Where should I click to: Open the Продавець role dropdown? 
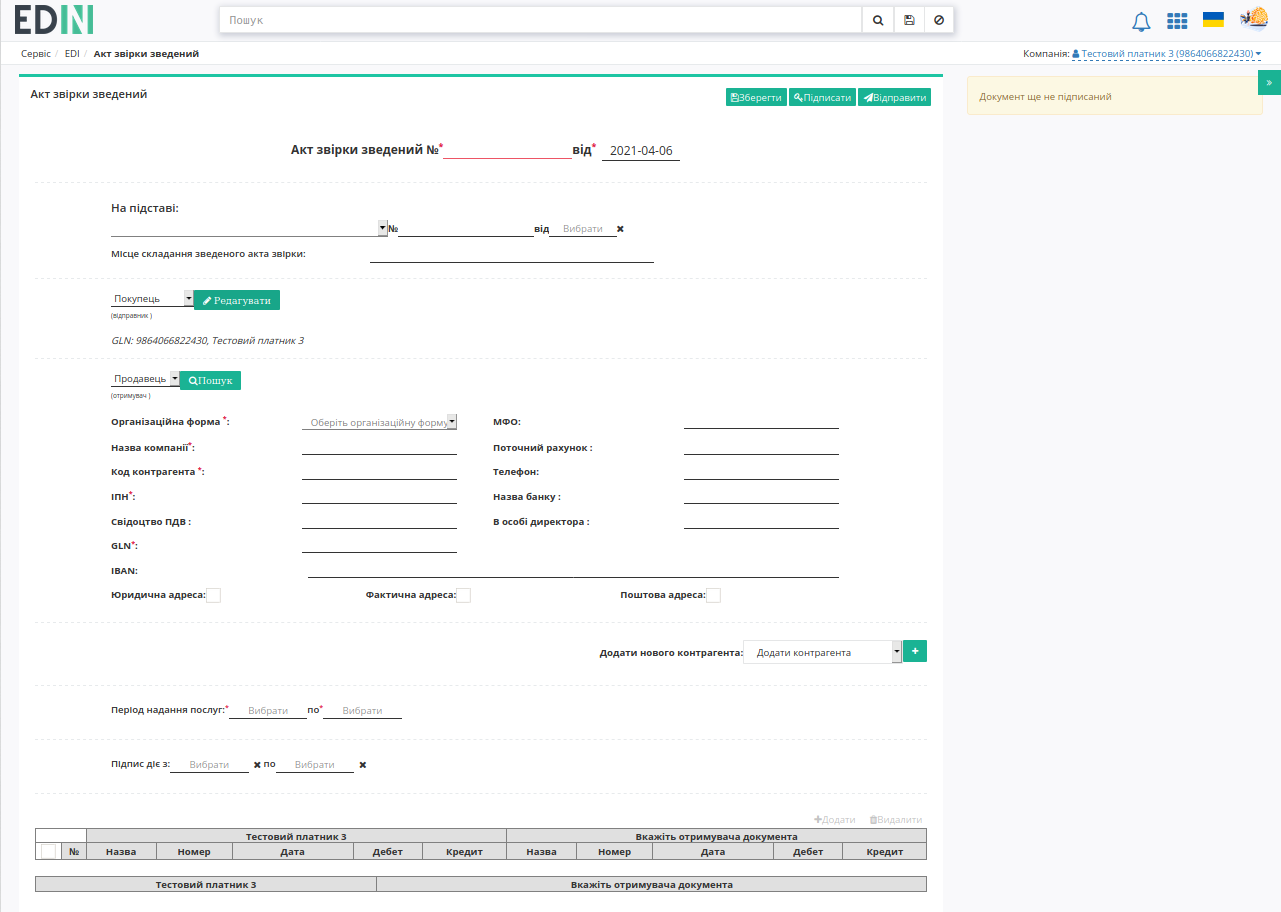(145, 380)
